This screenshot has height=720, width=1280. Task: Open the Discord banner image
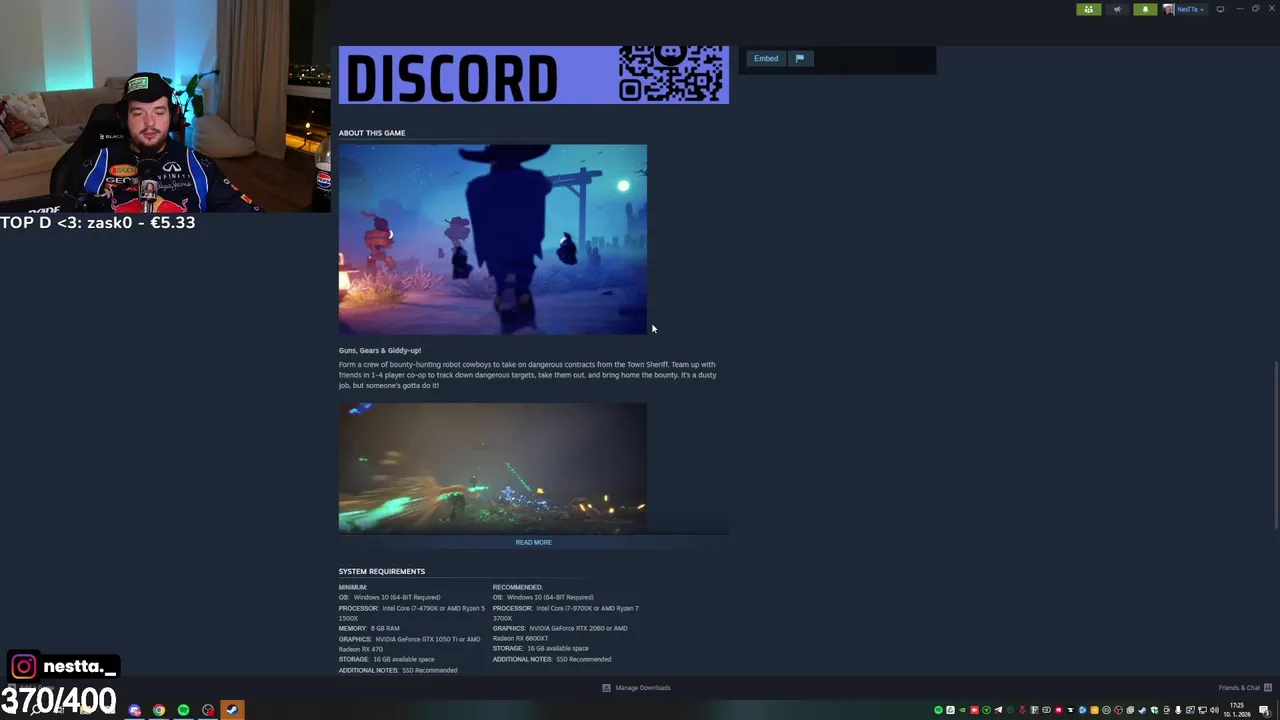(x=533, y=74)
